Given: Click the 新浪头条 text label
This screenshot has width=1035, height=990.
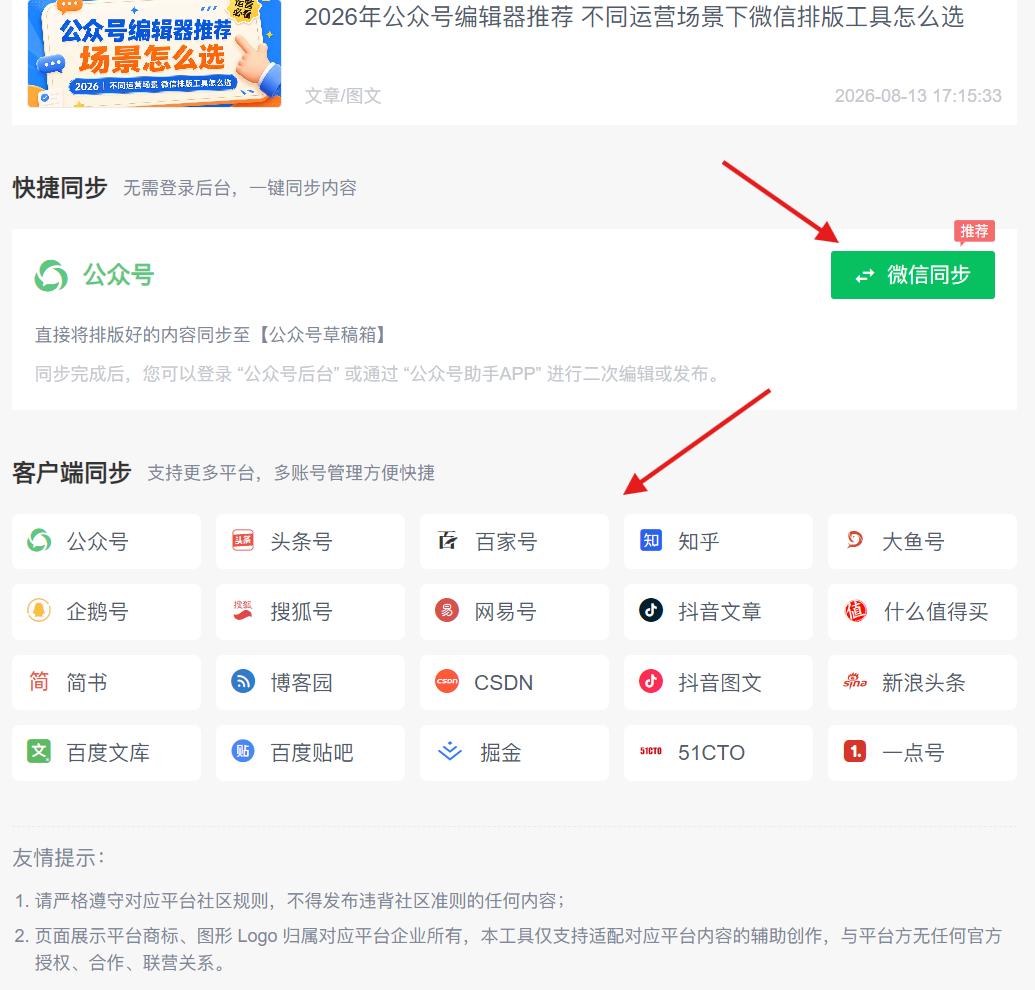Looking at the screenshot, I should 923,682.
